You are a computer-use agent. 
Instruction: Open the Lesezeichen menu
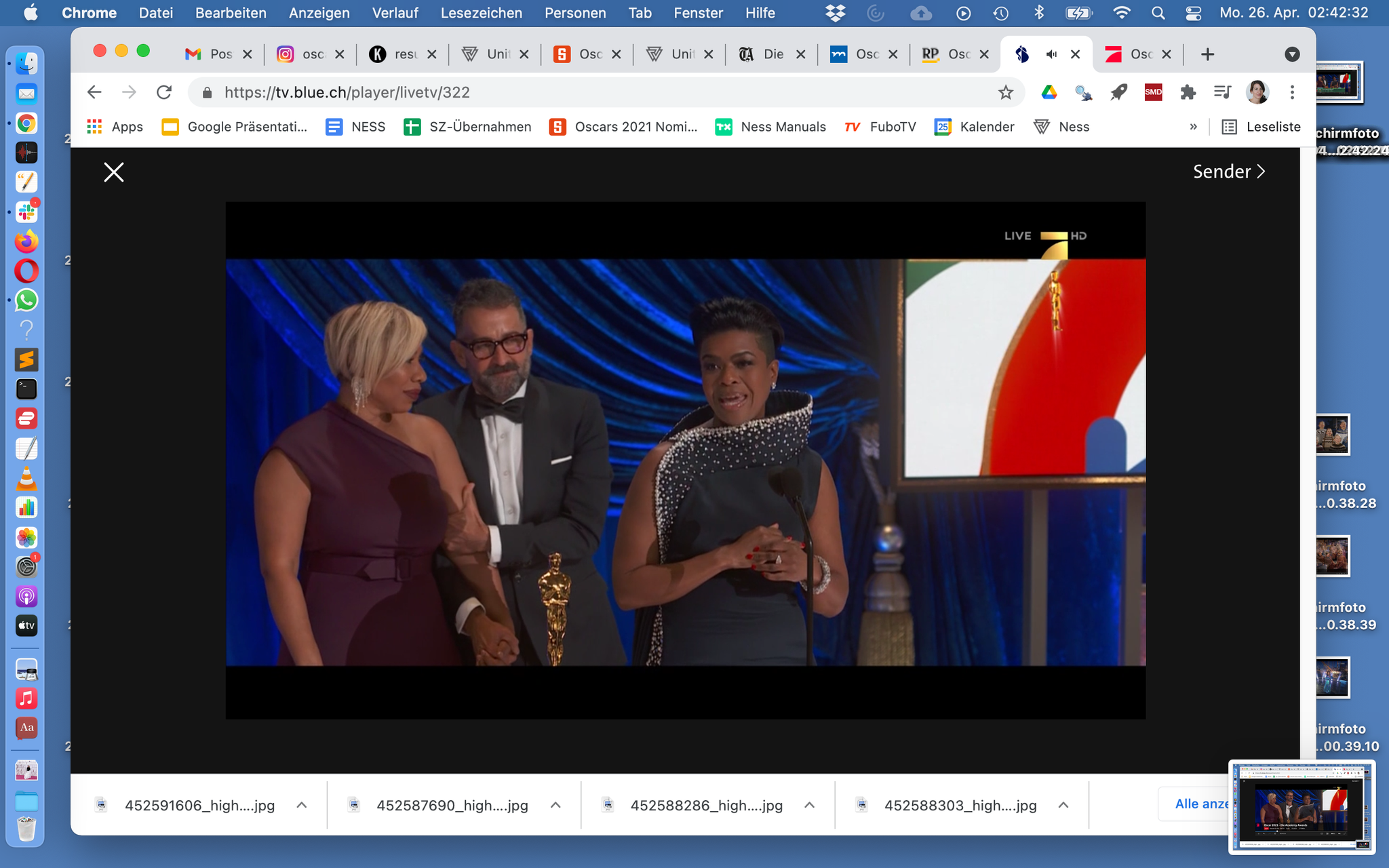[481, 13]
